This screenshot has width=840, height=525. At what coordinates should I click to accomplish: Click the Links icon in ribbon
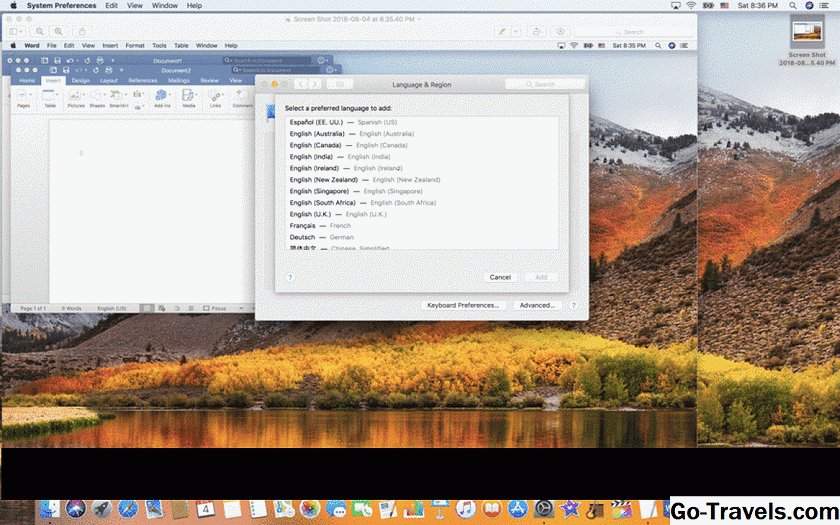215,96
